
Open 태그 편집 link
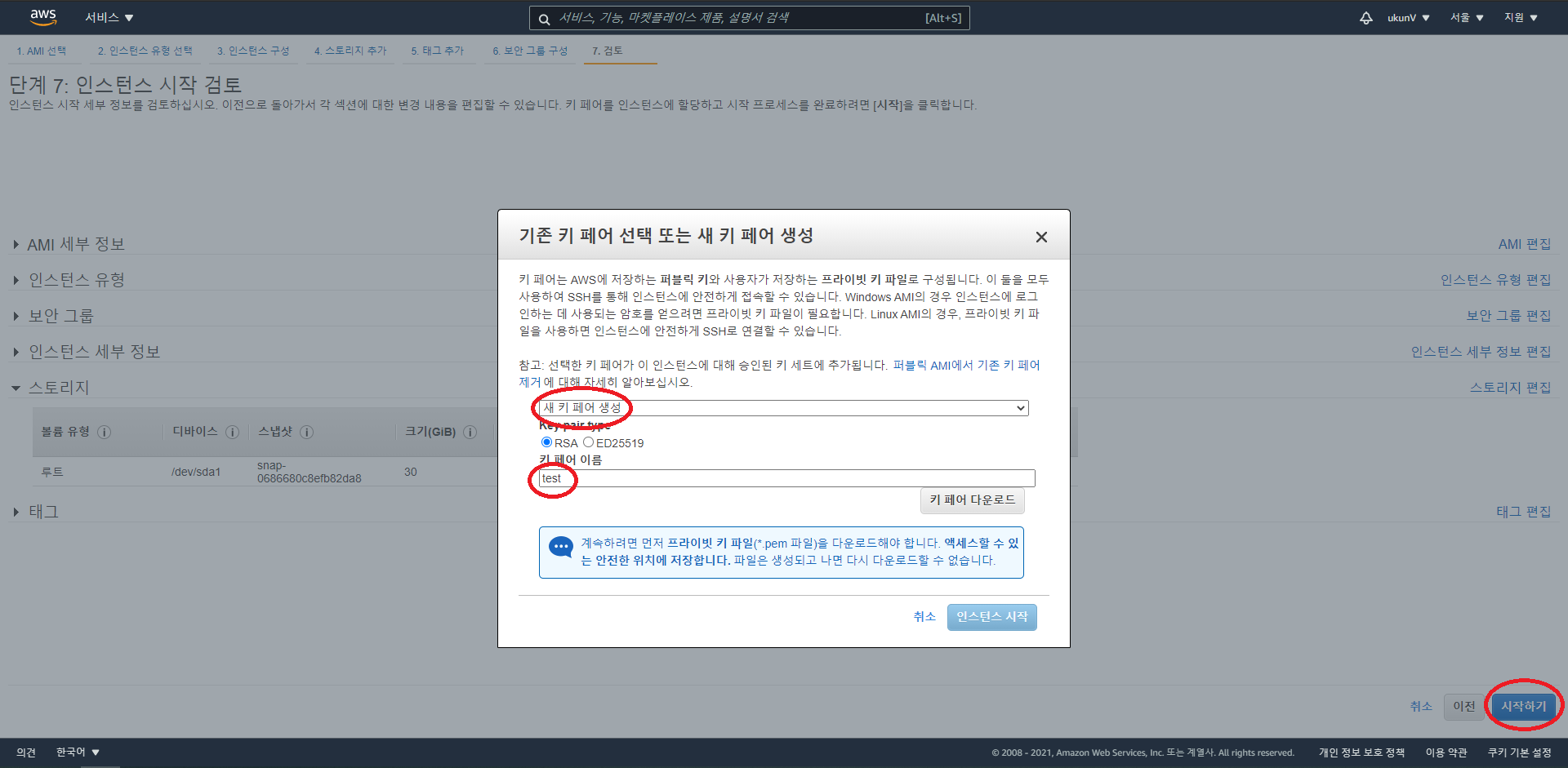[1523, 512]
